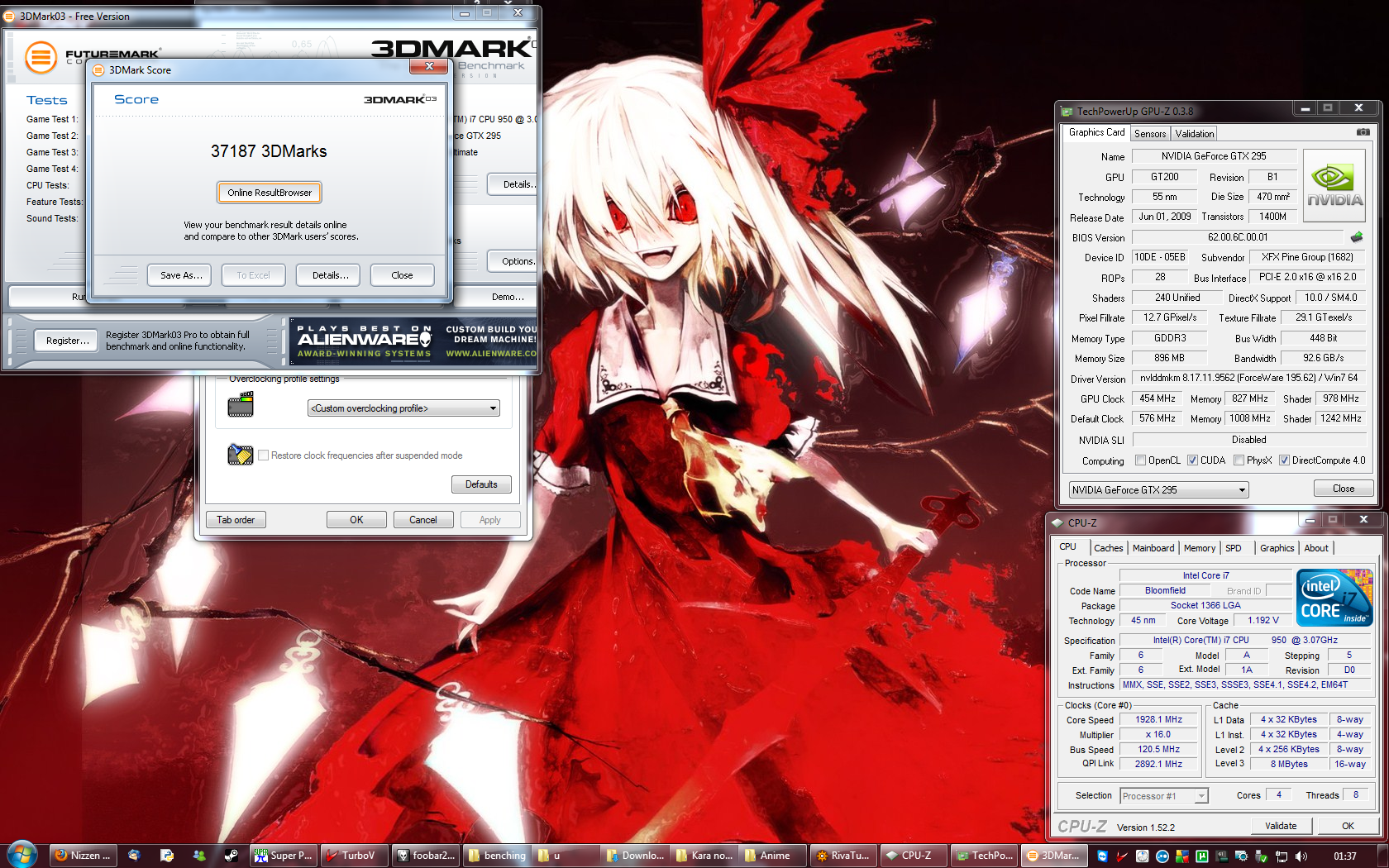Open the Windows Start orb

click(x=22, y=855)
